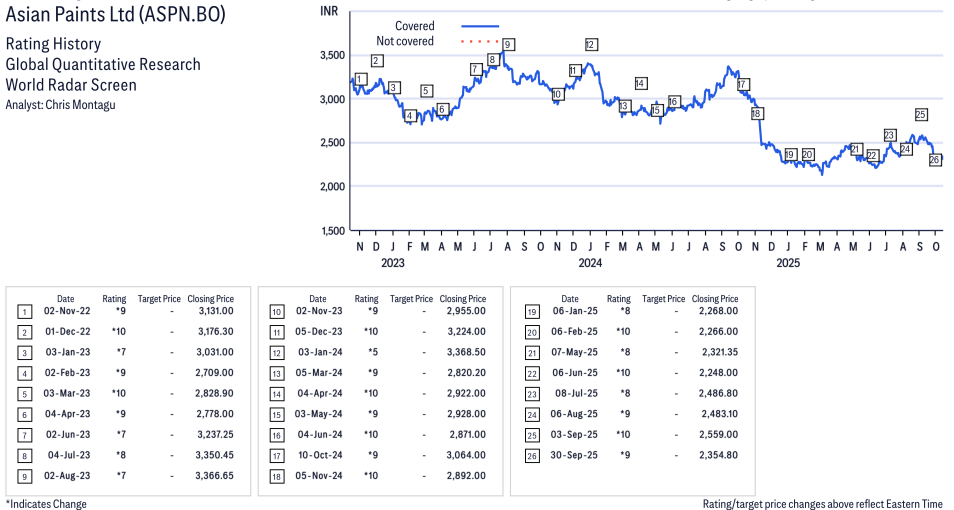This screenshot has height=510, width=954.
Task: Click the Asian Paints Ltd (ASPN.BO) title
Action: (x=115, y=15)
